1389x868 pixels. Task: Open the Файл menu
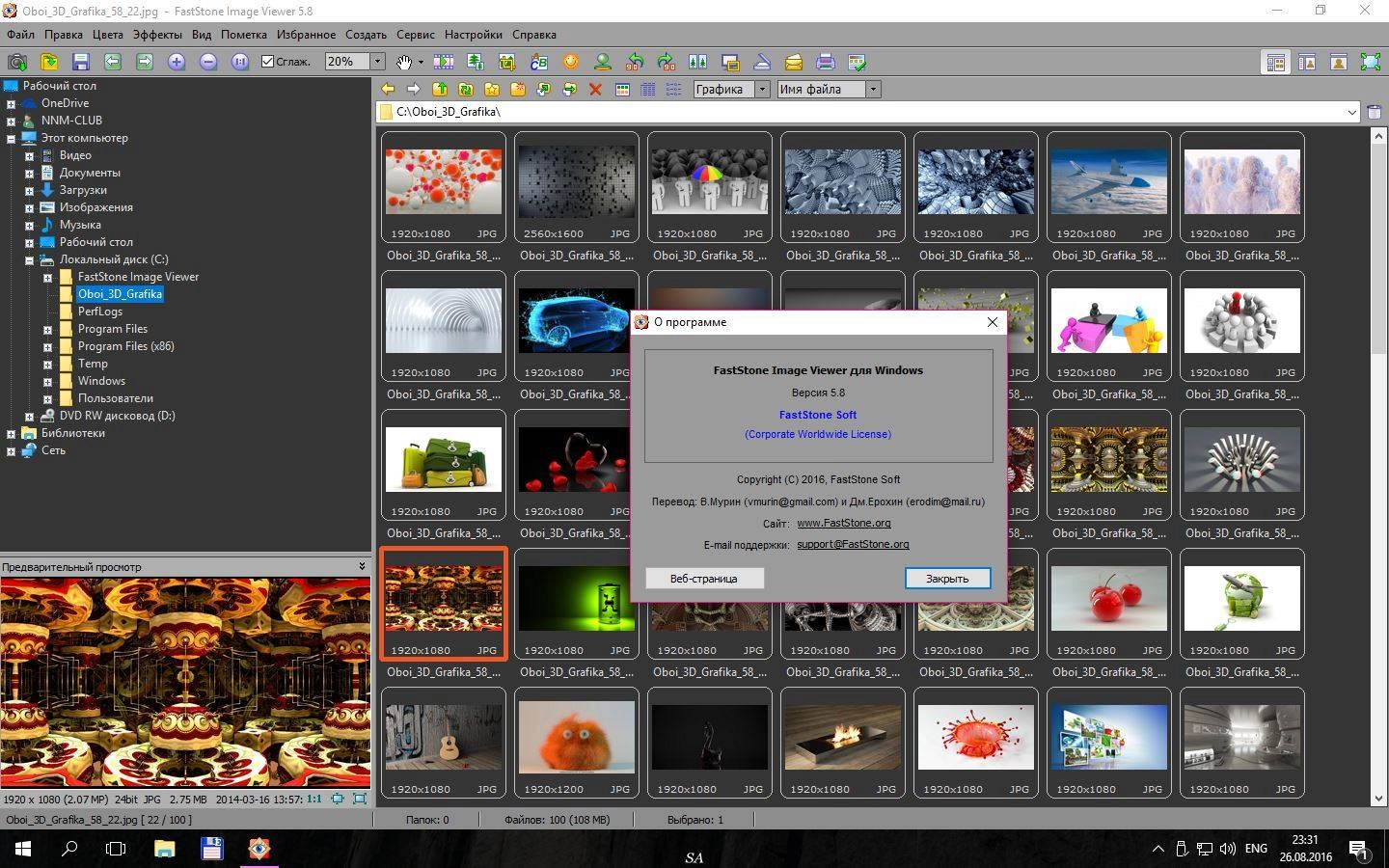point(20,34)
